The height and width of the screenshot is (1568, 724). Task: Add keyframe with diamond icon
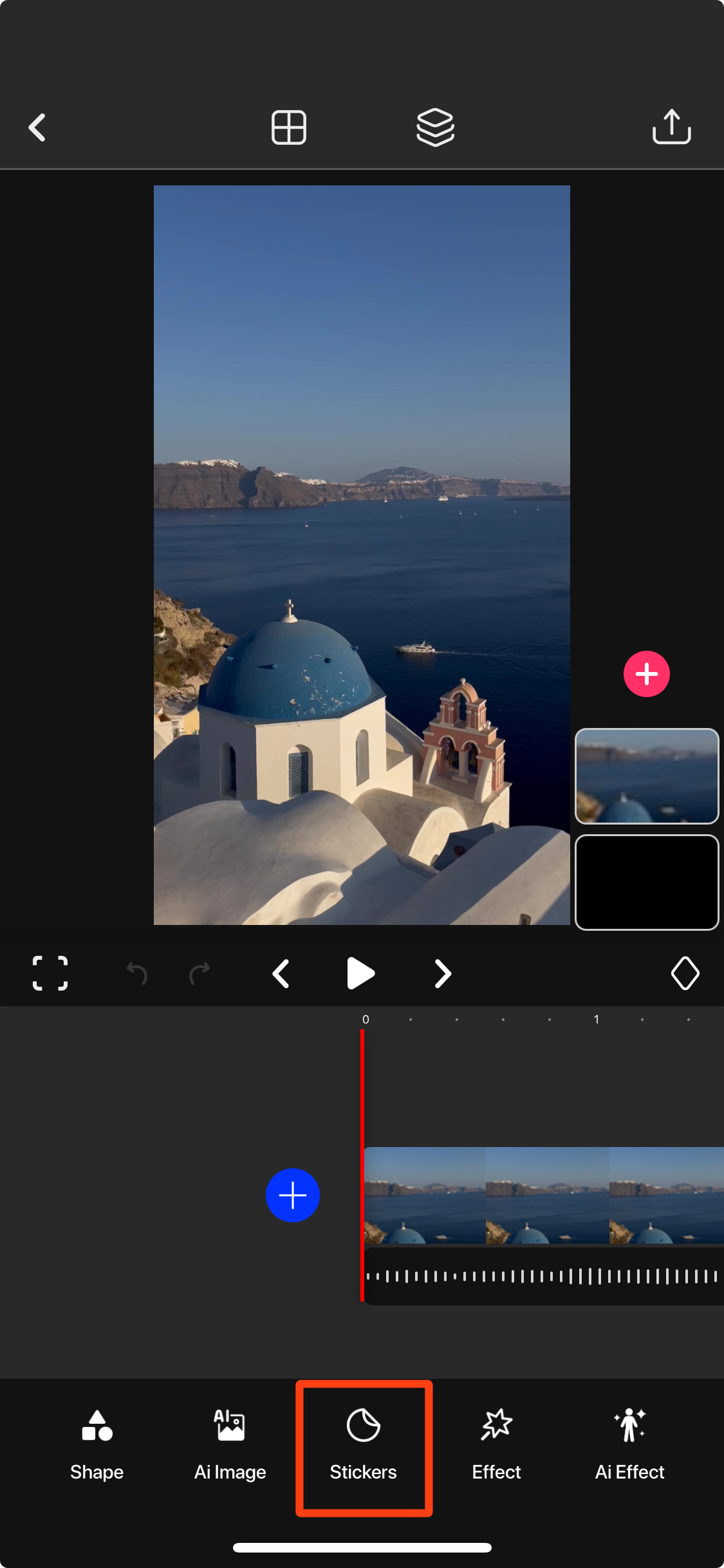click(x=685, y=973)
